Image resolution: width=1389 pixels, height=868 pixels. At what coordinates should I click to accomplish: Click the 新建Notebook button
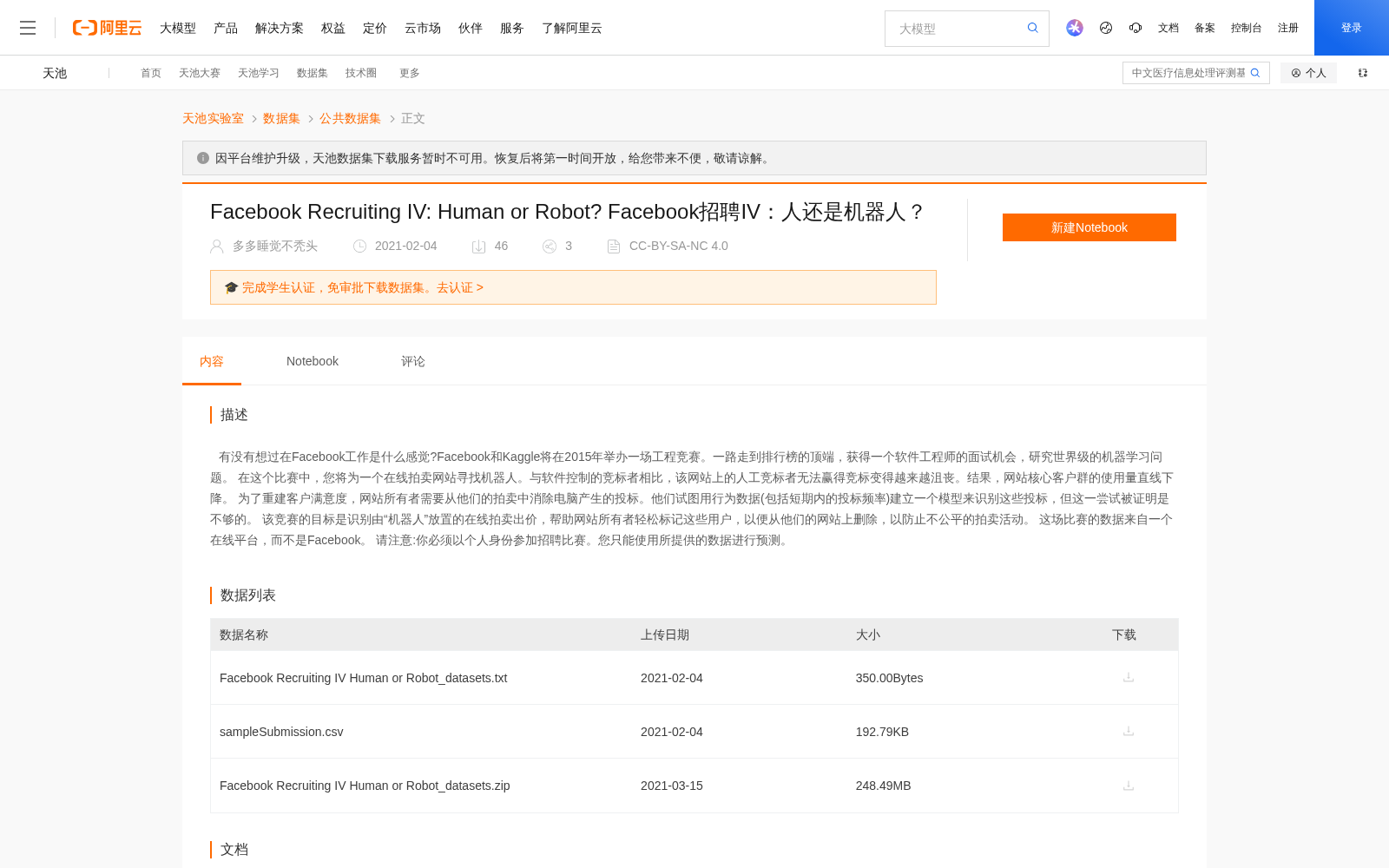pyautogui.click(x=1089, y=227)
